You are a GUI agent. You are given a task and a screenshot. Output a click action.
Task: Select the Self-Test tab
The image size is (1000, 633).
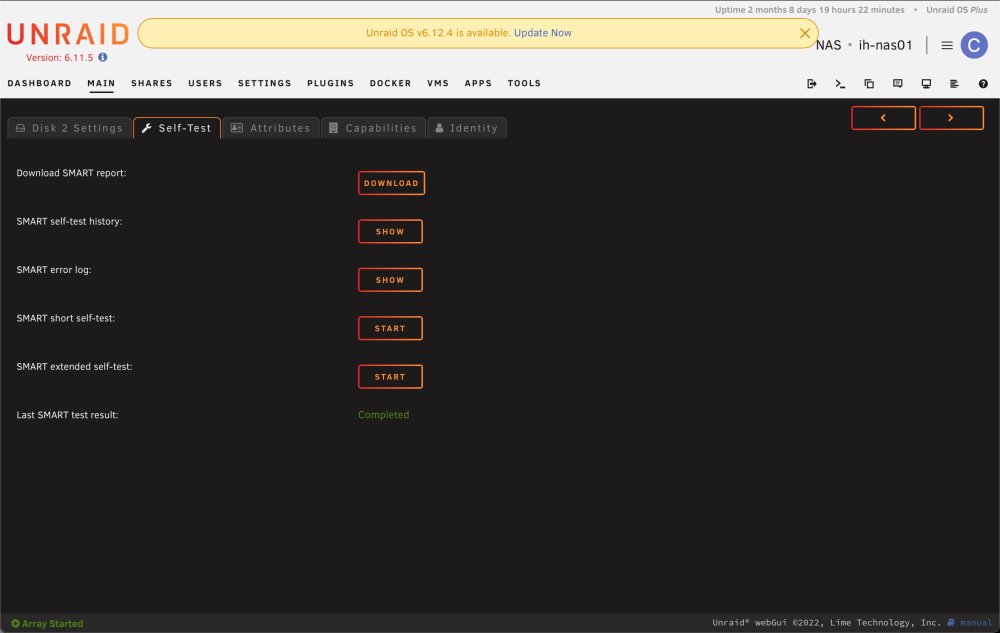(177, 128)
